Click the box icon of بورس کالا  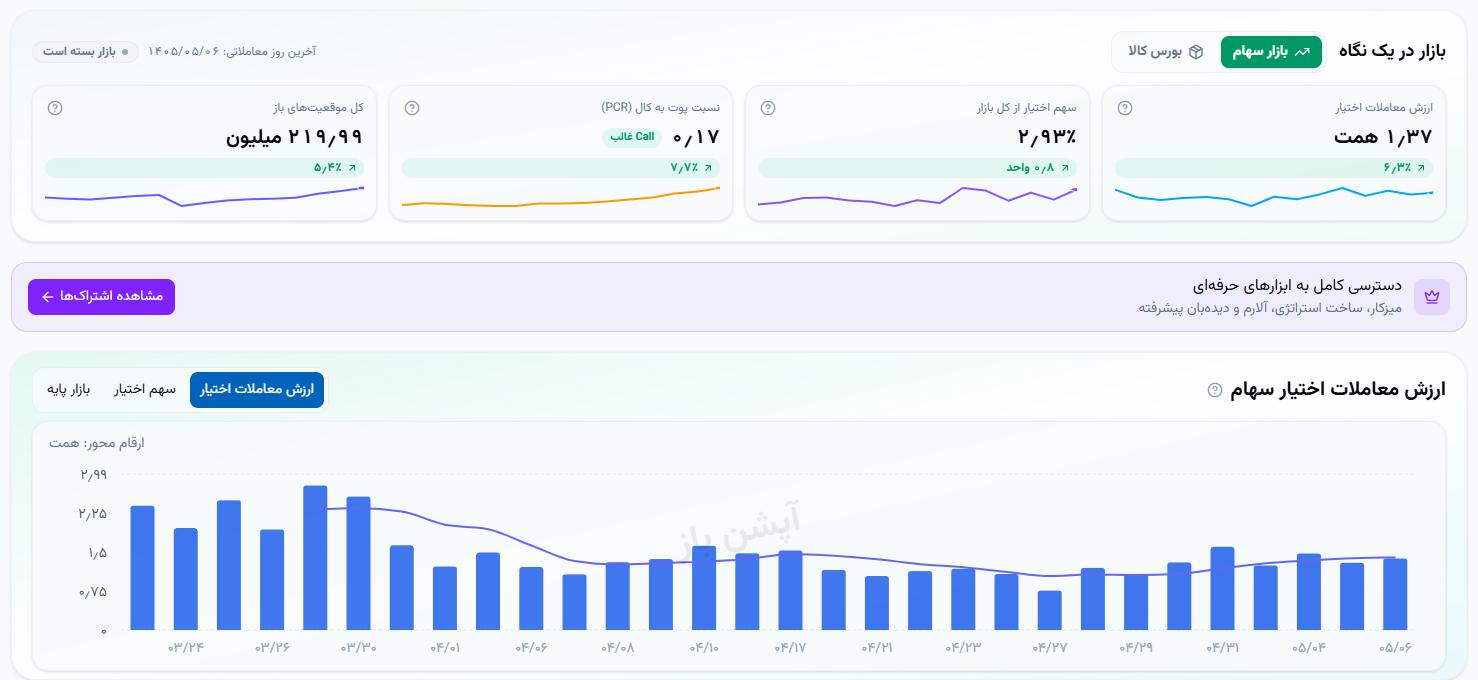[x=1196, y=52]
